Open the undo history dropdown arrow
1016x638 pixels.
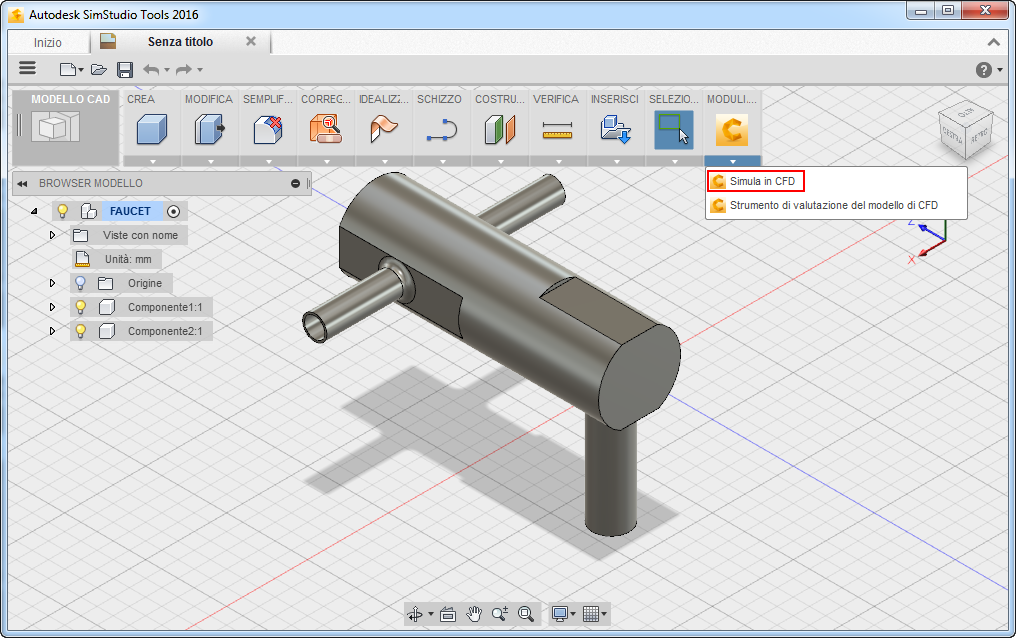[167, 70]
